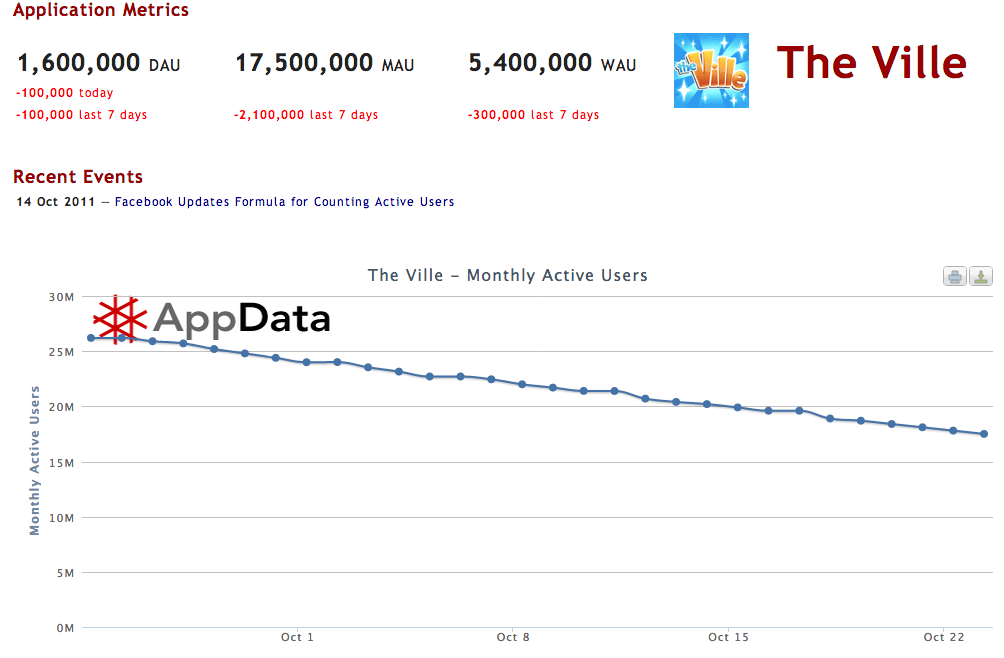Click the large 'The Ville' title
This screenshot has height=658, width=1004.
point(871,63)
